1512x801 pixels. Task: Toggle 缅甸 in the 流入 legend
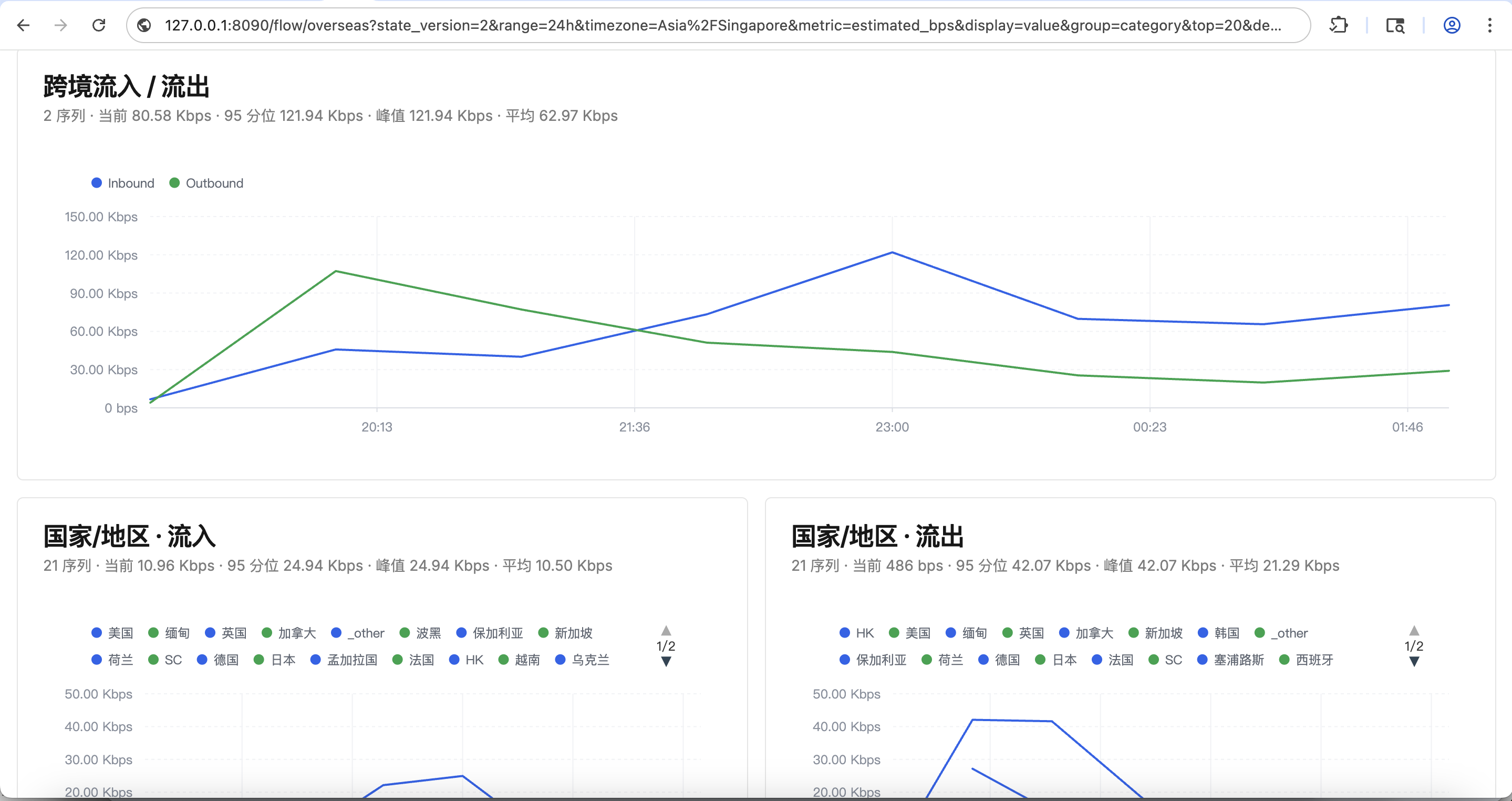click(169, 633)
